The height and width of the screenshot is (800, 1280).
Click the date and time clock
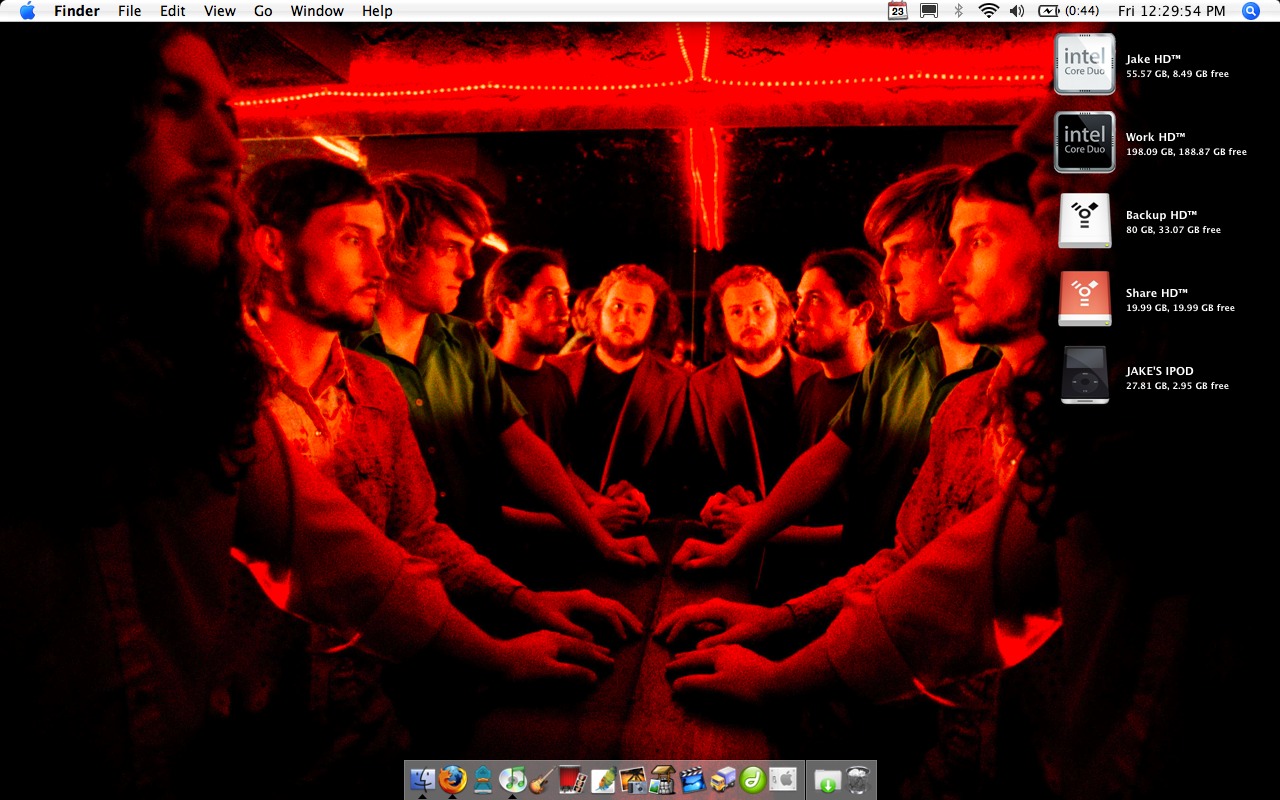click(x=1171, y=11)
